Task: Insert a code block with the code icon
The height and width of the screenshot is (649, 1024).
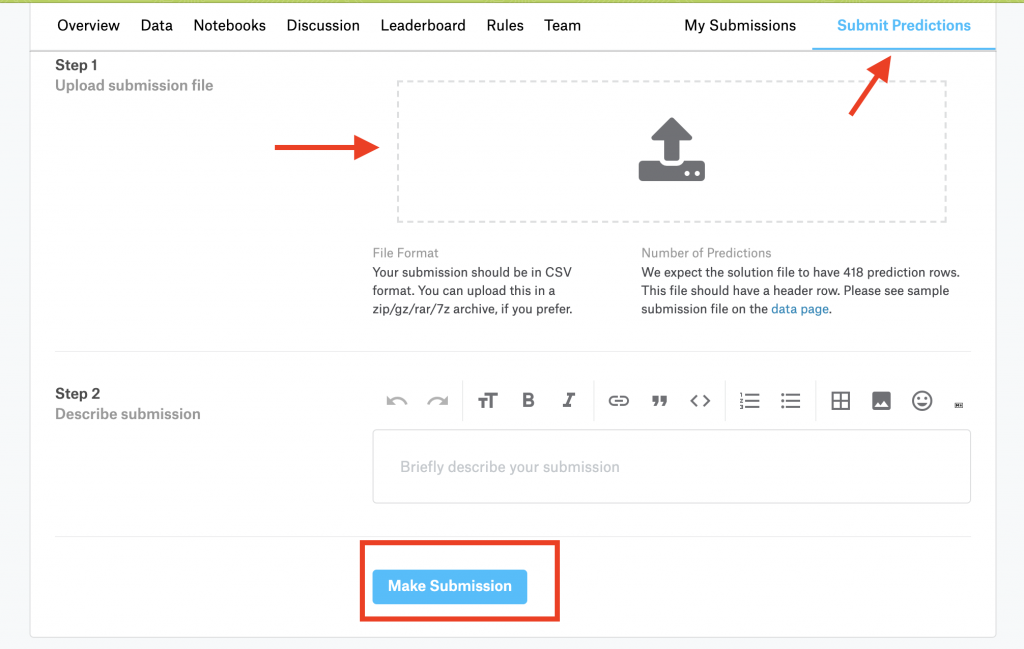Action: 700,401
